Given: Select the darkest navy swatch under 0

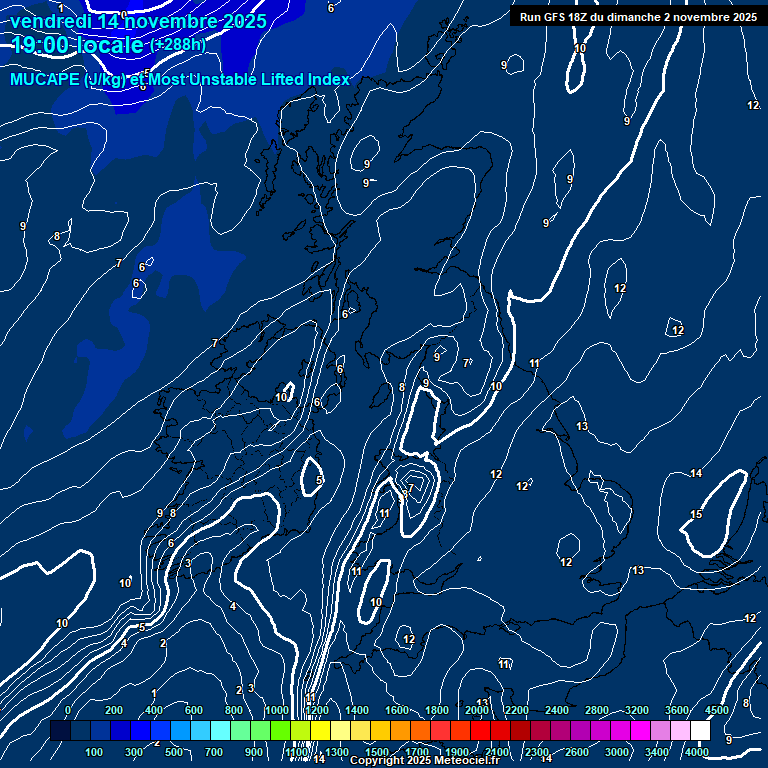Looking at the screenshot, I should pos(60,730).
